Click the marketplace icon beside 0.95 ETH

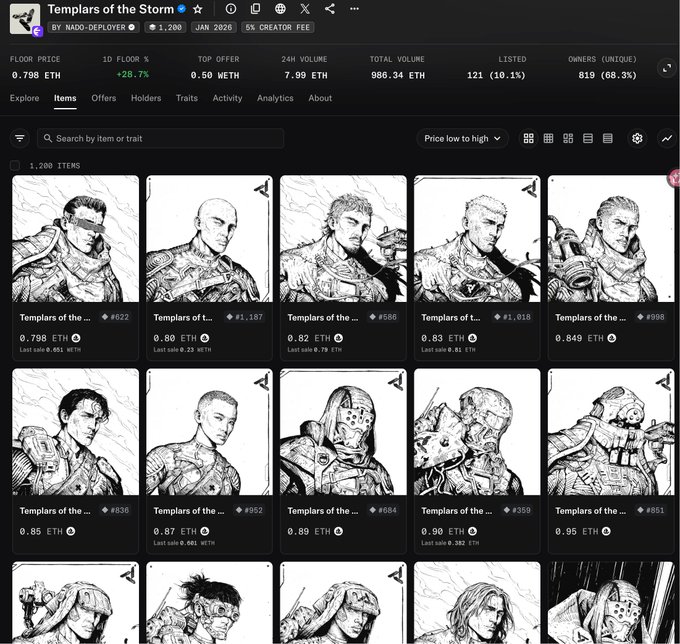coord(606,531)
